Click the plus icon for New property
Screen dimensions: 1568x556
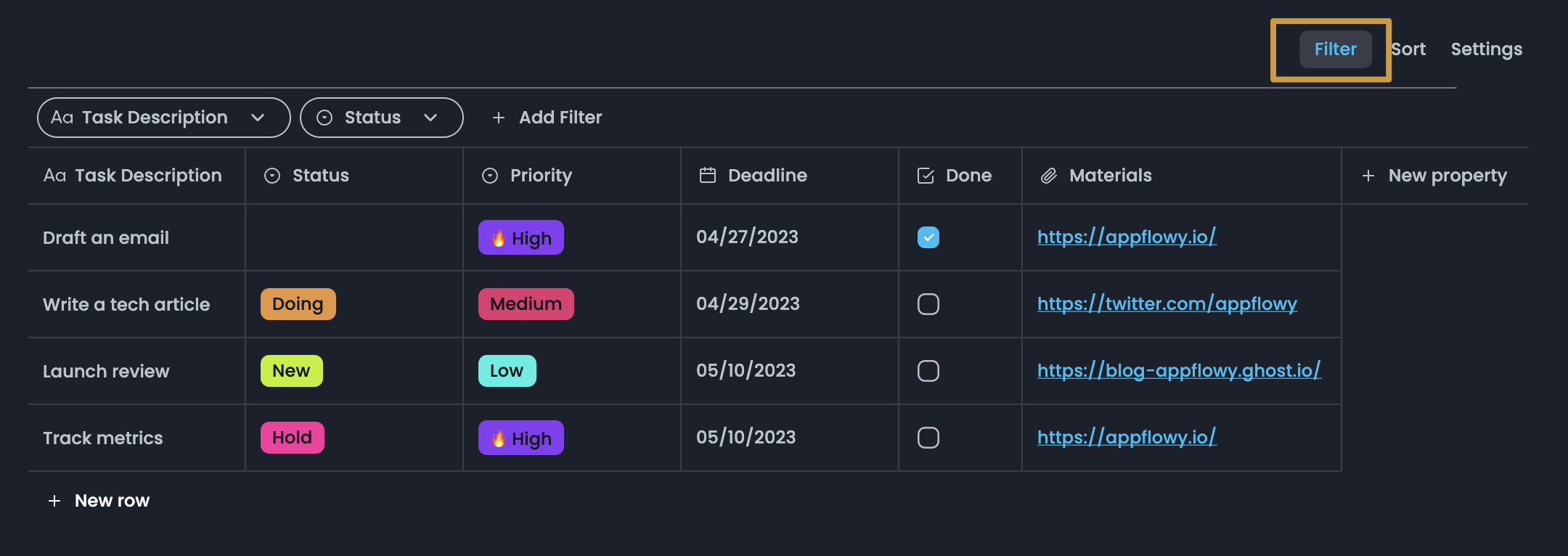pyautogui.click(x=1368, y=176)
